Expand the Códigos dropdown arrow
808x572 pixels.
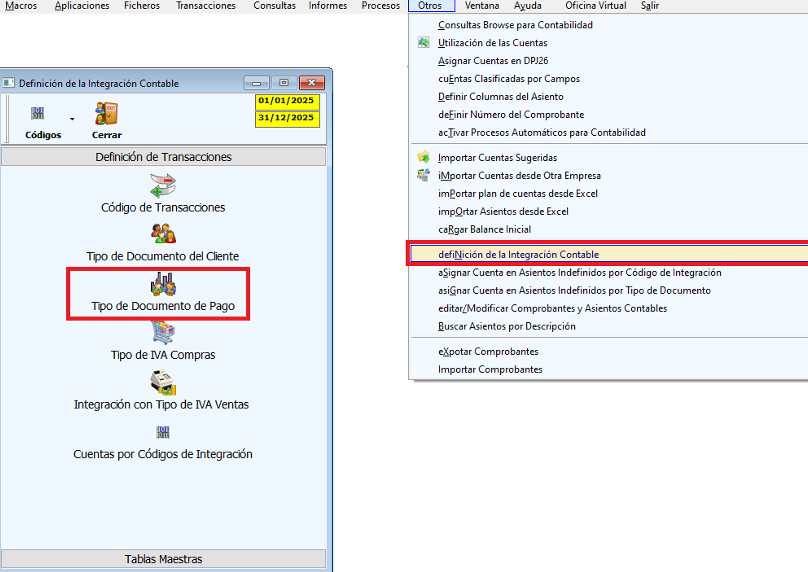pyautogui.click(x=72, y=119)
